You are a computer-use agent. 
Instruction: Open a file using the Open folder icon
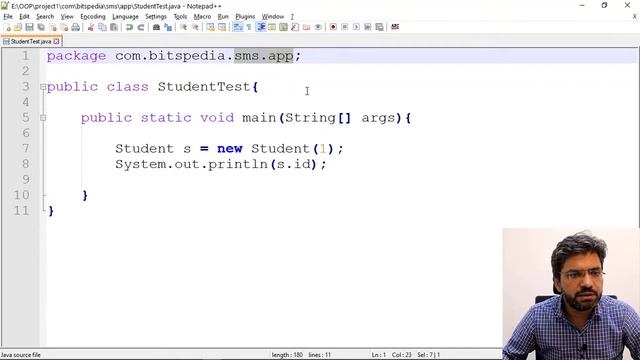coord(18,27)
